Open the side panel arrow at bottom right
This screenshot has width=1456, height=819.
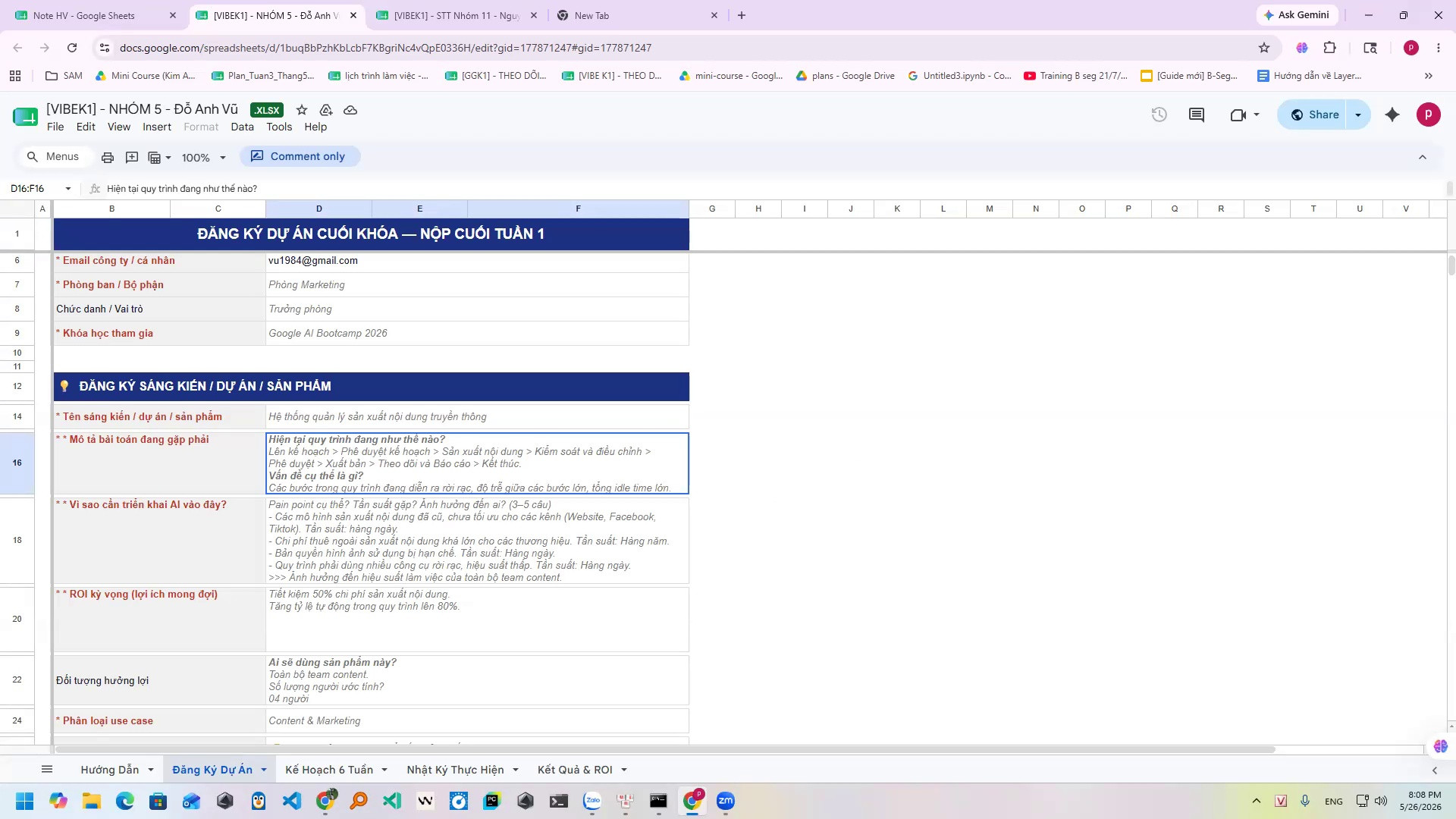[x=1435, y=770]
